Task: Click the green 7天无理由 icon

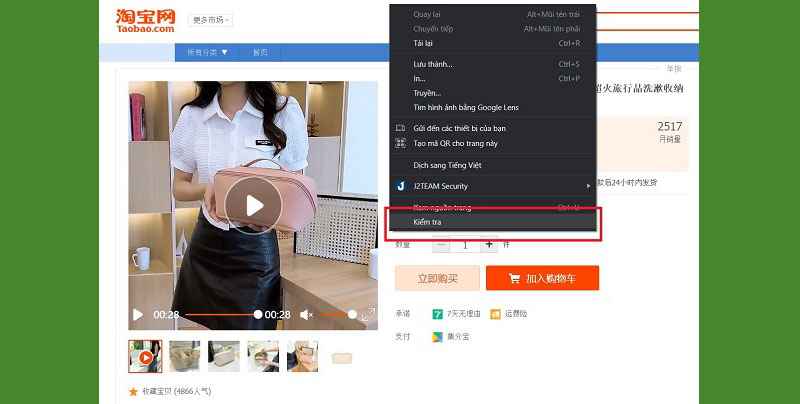Action: pyautogui.click(x=437, y=314)
